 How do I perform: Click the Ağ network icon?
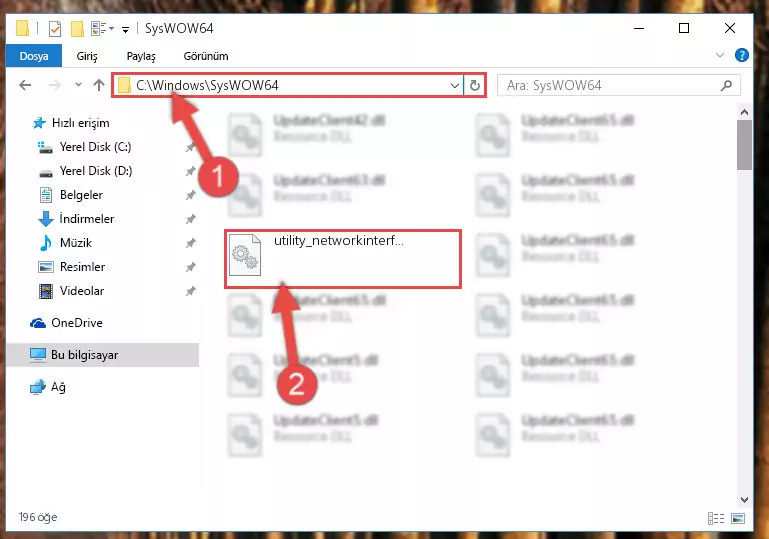38,387
